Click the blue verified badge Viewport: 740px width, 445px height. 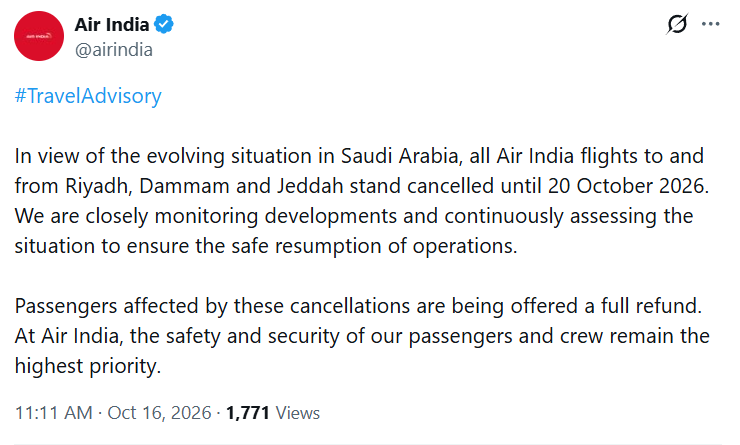(164, 24)
